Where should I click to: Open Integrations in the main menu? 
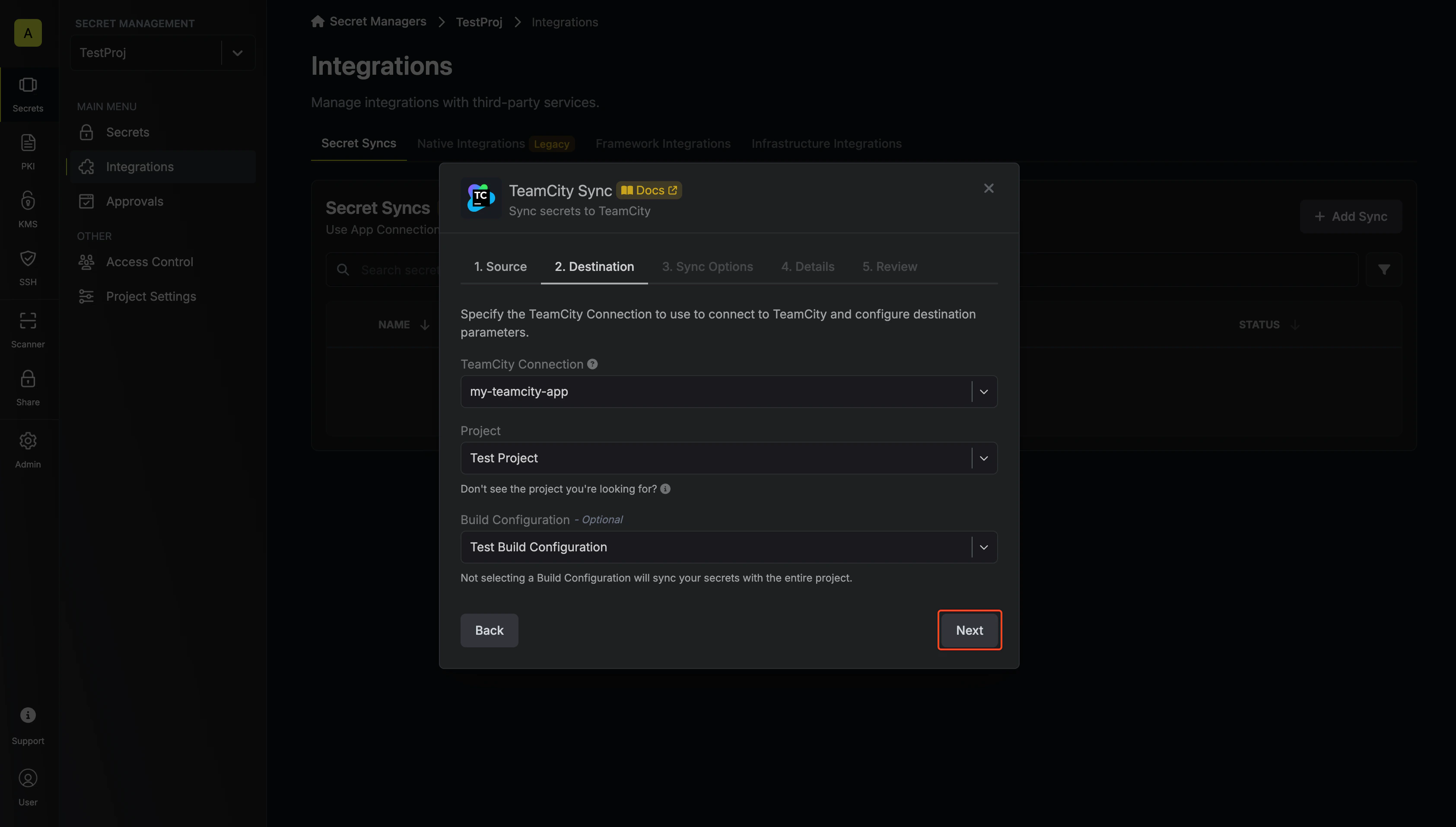tap(162, 167)
